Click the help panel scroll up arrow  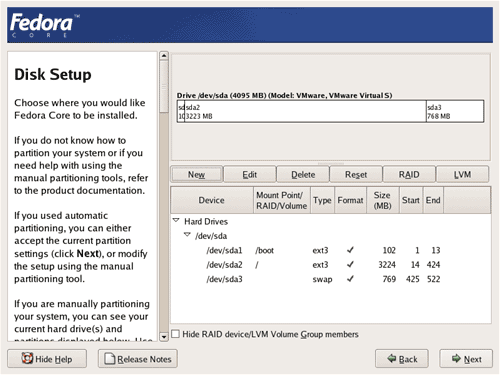[164, 56]
